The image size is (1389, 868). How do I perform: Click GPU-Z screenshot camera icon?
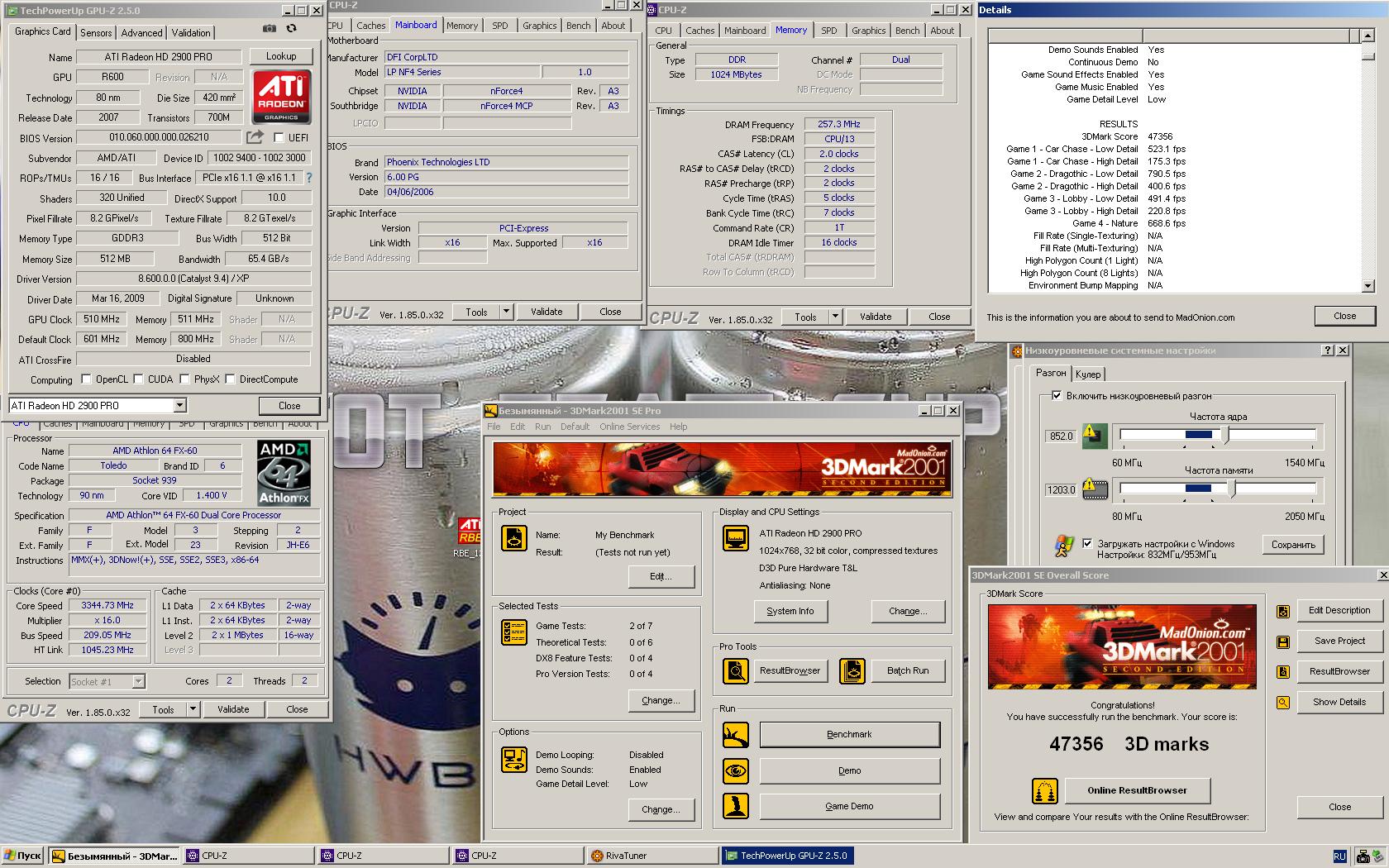point(270,28)
